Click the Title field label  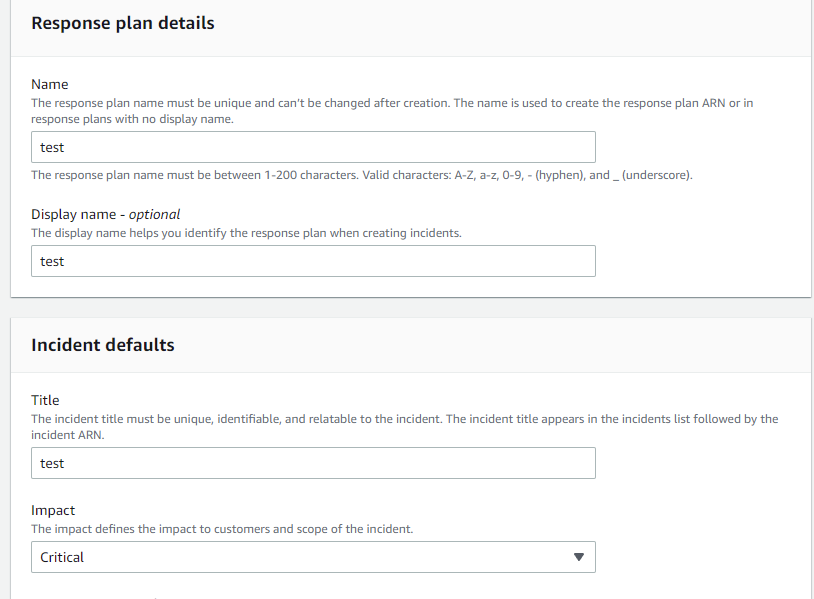point(45,400)
